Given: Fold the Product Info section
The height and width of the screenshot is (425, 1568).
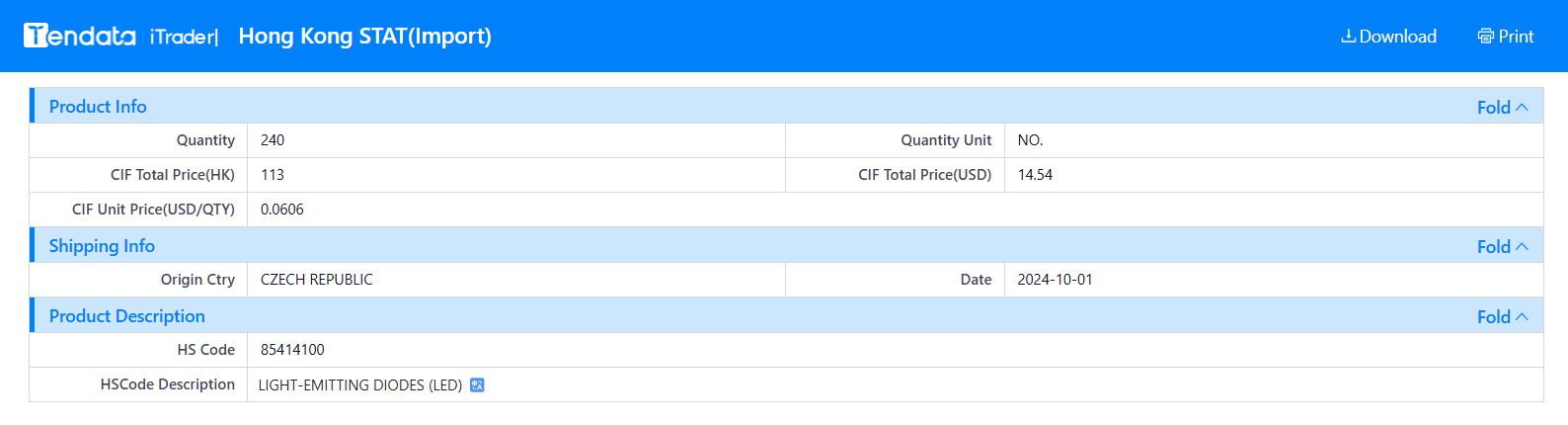Looking at the screenshot, I should [x=1502, y=107].
